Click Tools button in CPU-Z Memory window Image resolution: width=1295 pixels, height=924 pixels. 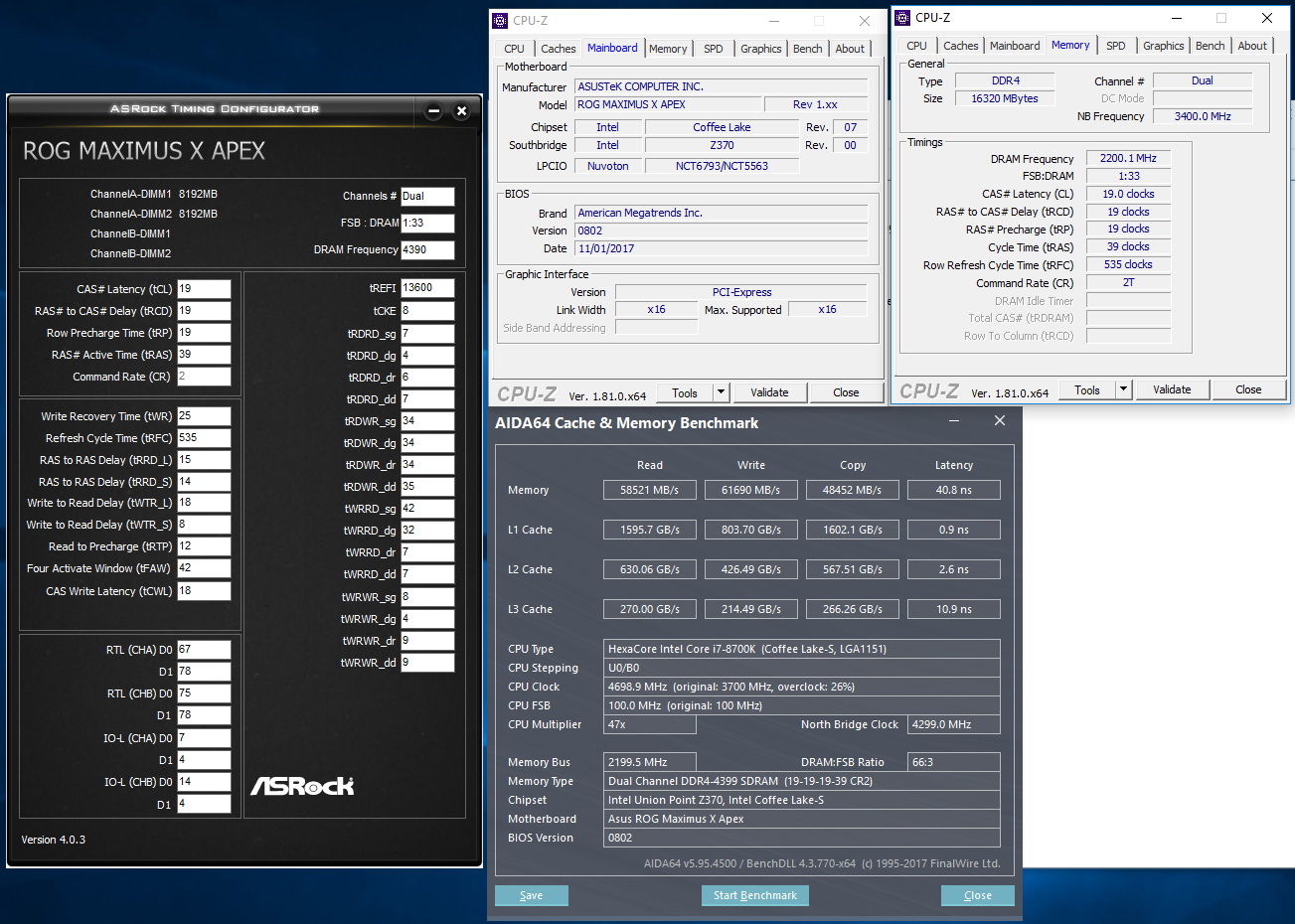(x=1087, y=389)
